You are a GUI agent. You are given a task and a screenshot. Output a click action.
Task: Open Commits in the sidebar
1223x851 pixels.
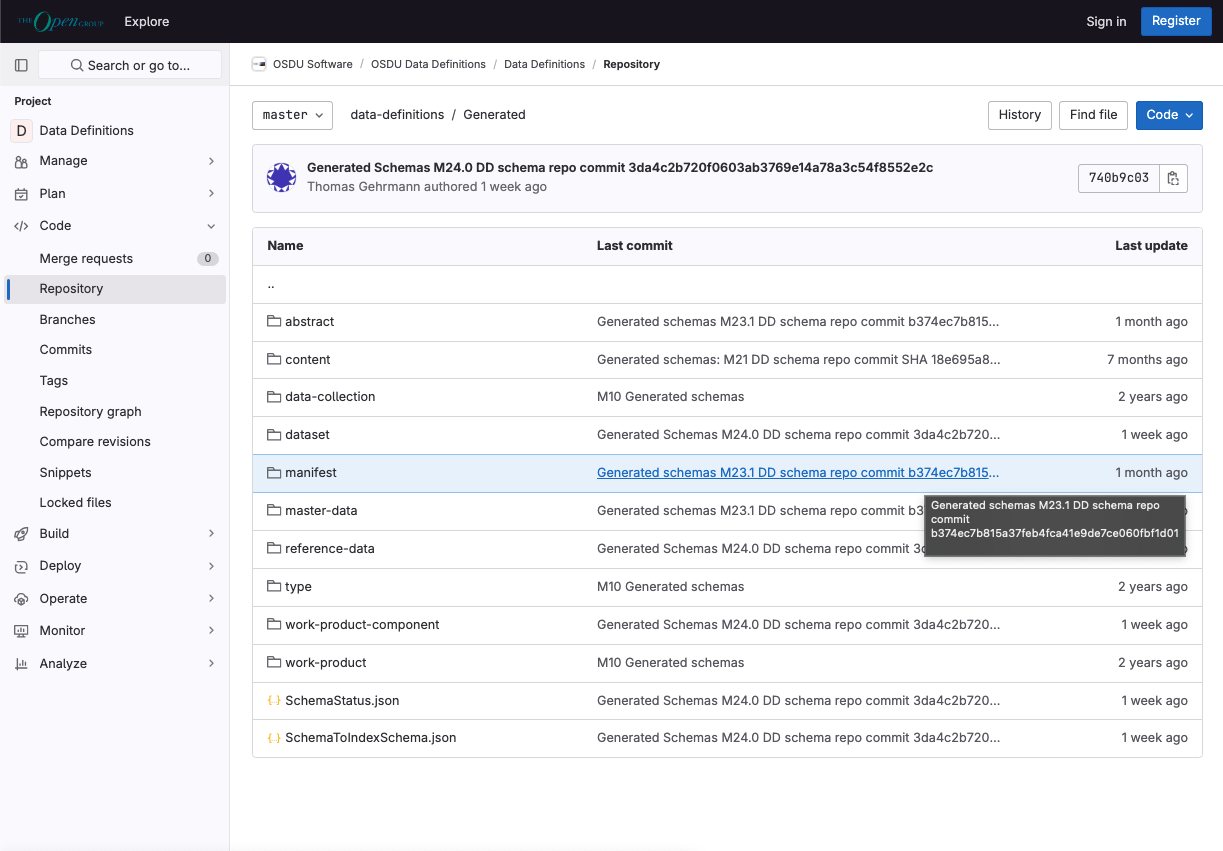[115, 350]
